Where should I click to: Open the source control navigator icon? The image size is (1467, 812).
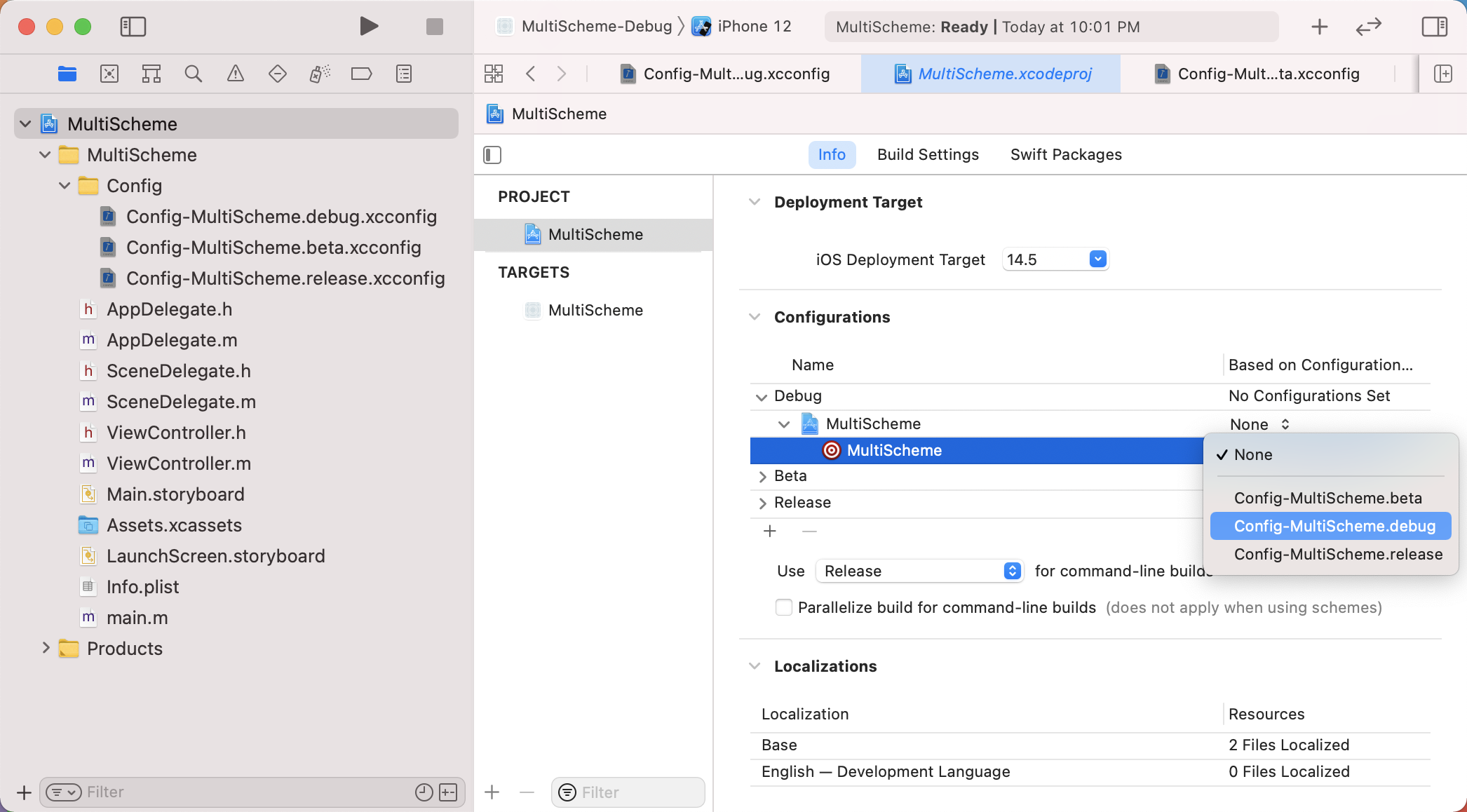[x=109, y=74]
